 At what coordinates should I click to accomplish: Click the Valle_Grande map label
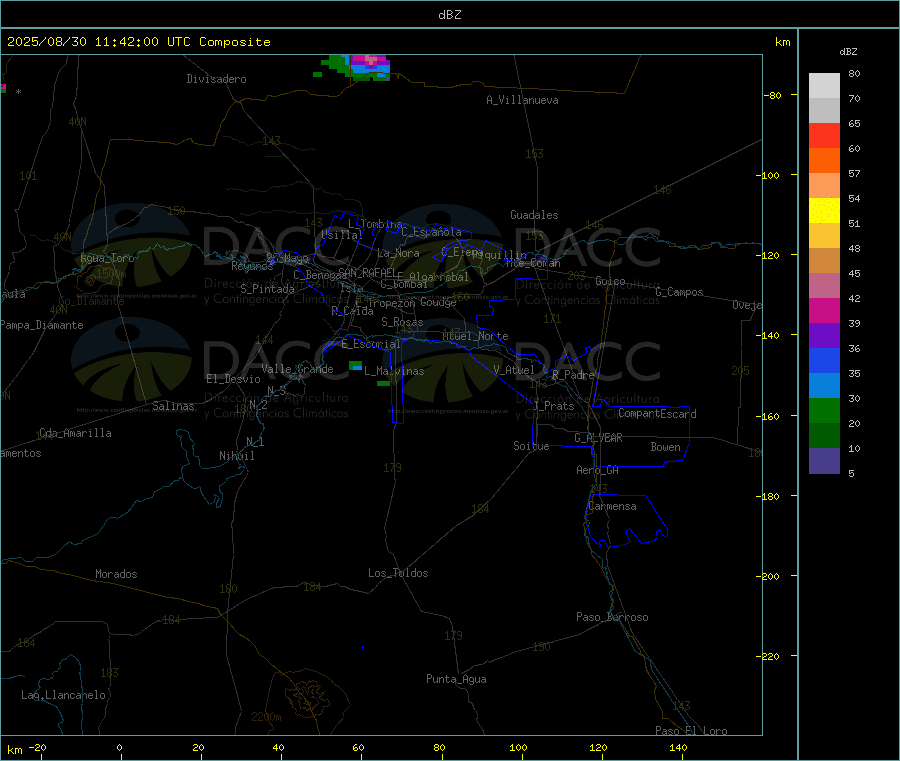click(x=297, y=369)
